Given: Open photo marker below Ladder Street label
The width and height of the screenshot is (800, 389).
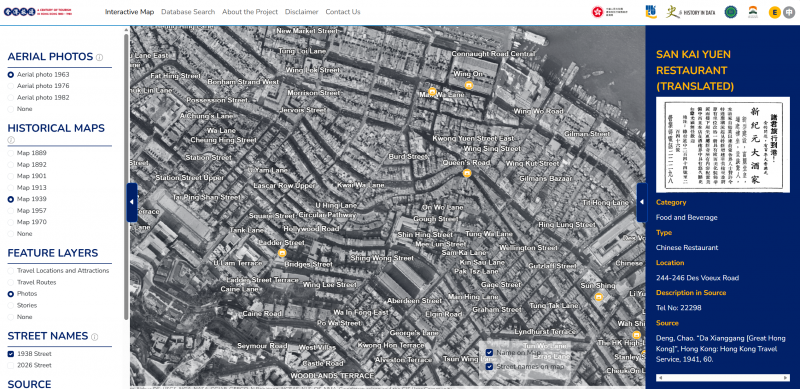Looking at the screenshot, I should point(282,253).
